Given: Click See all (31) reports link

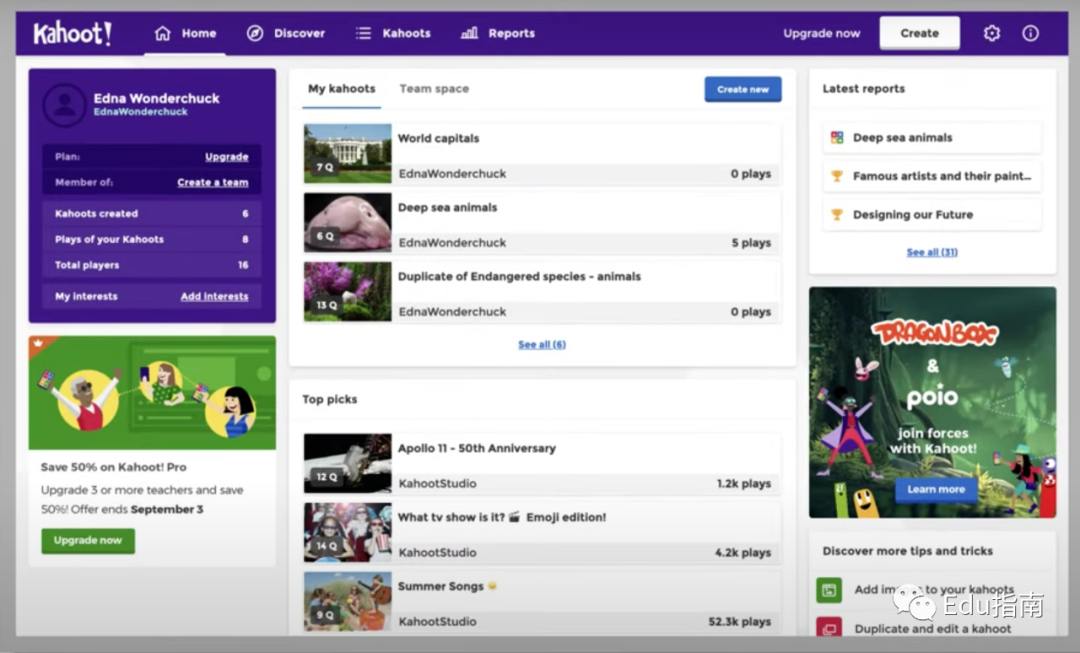Looking at the screenshot, I should 932,252.
